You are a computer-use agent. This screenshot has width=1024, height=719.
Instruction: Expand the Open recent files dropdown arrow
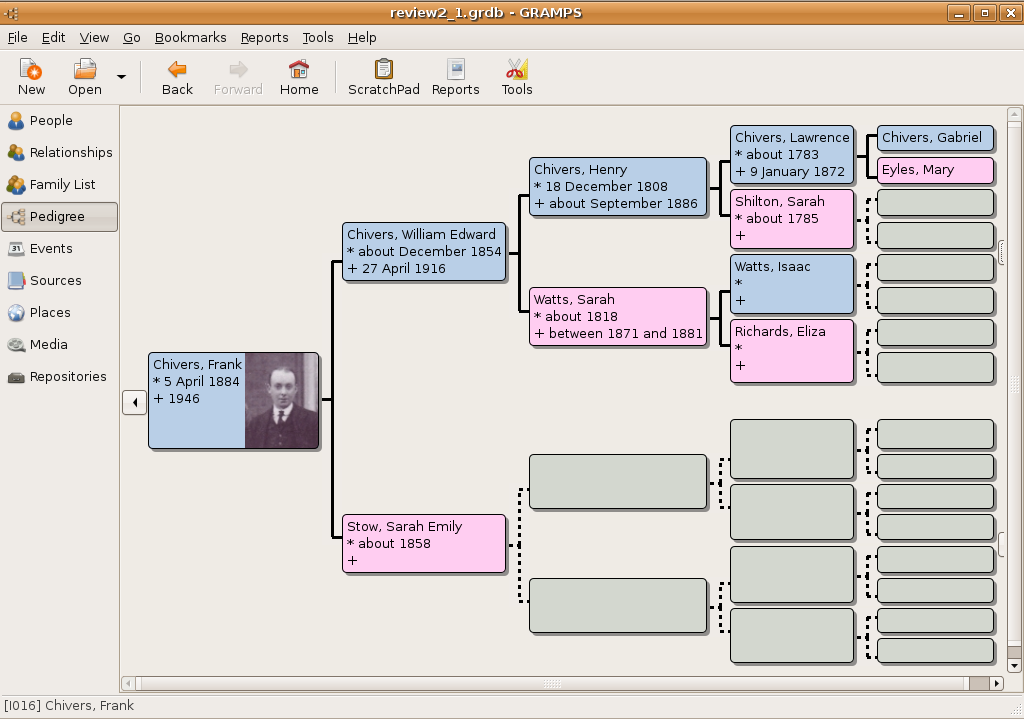[121, 77]
